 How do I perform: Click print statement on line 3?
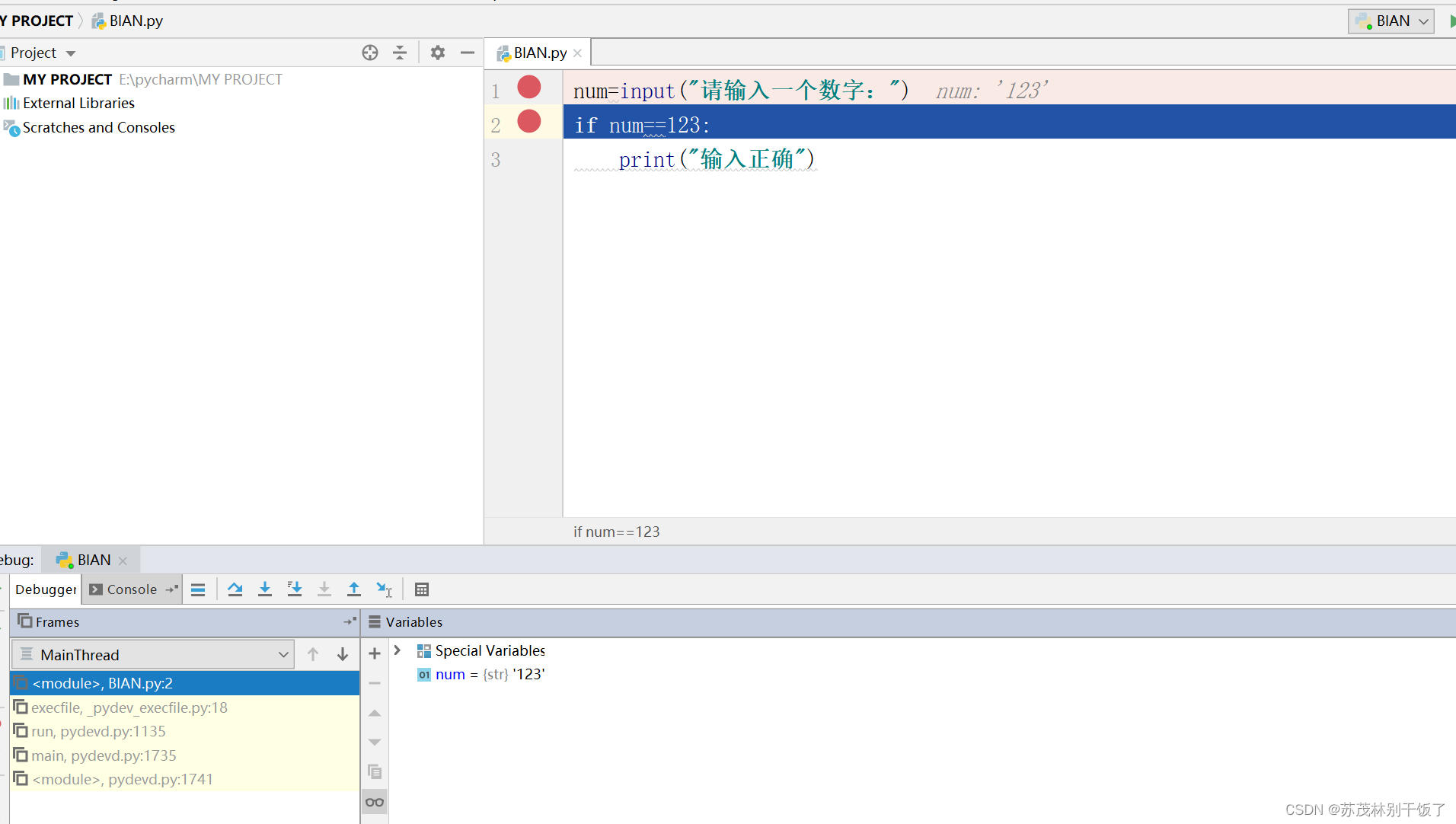coord(717,159)
